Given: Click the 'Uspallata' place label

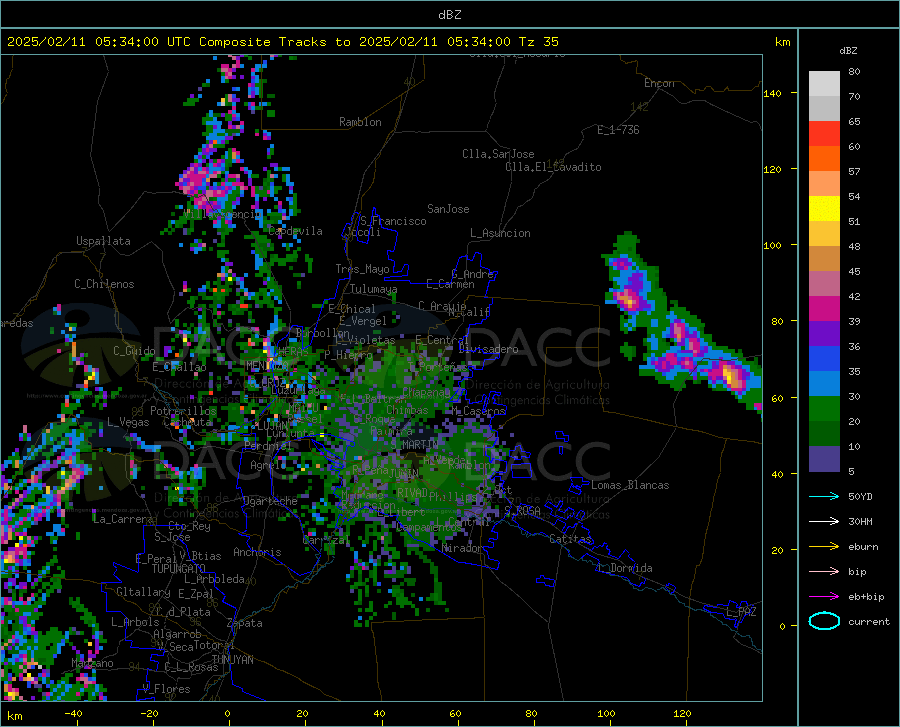Looking at the screenshot, I should tap(103, 241).
